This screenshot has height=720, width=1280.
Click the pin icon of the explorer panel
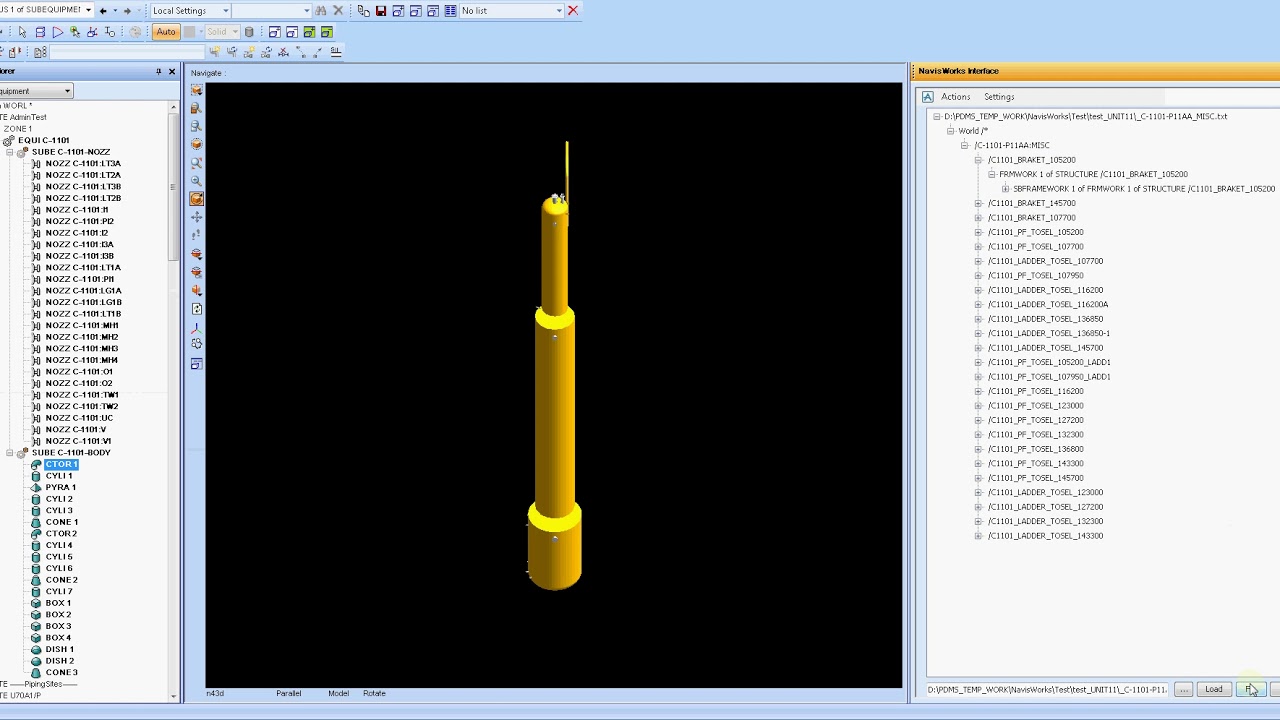point(158,71)
